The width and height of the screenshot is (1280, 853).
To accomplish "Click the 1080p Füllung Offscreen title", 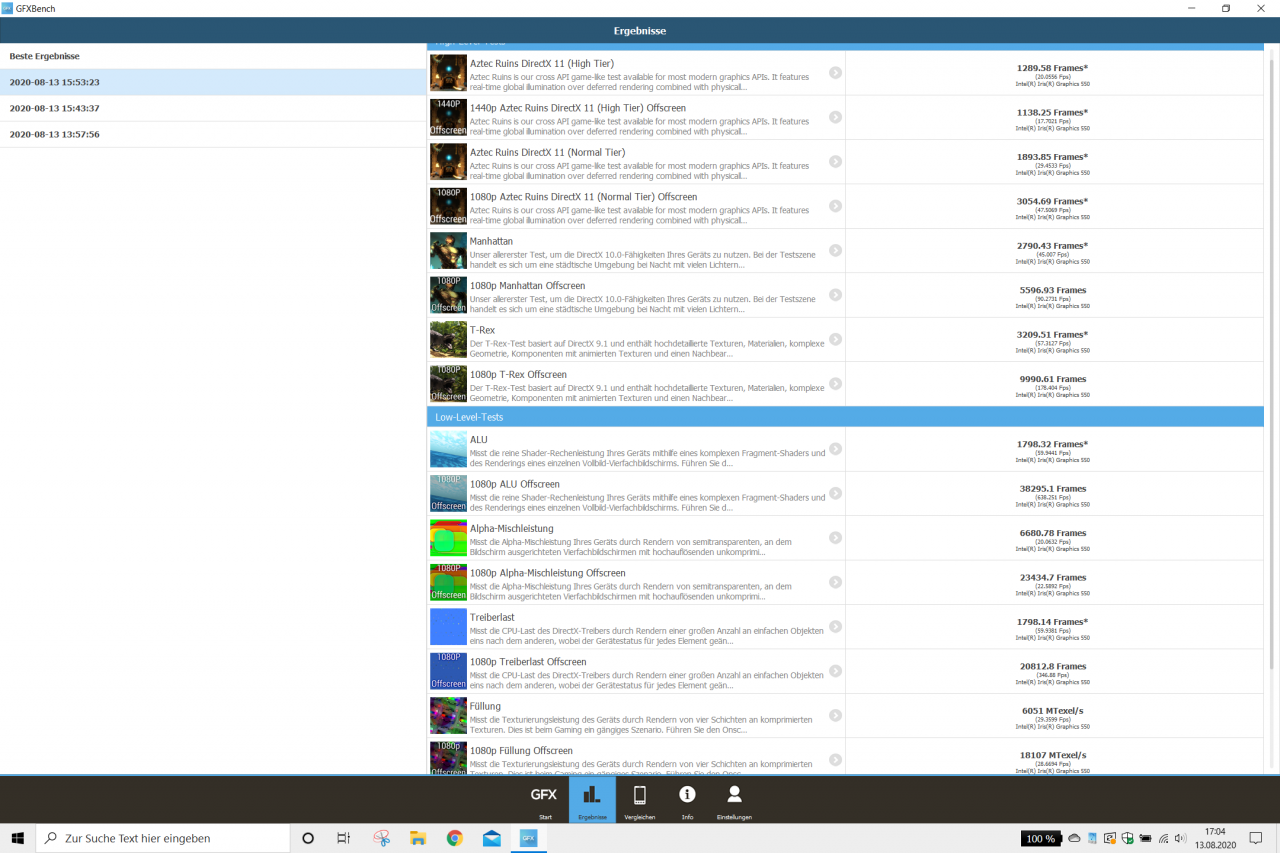I will [521, 751].
